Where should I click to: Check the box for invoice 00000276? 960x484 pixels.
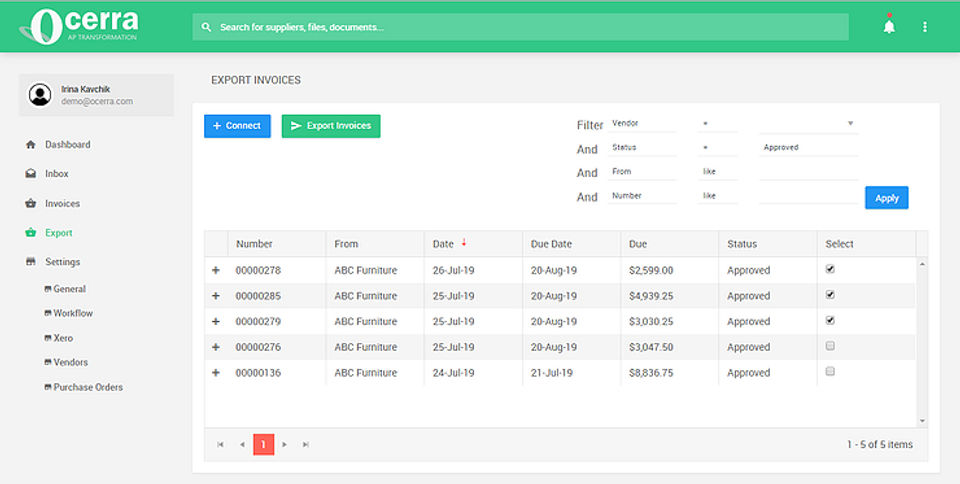tap(830, 346)
